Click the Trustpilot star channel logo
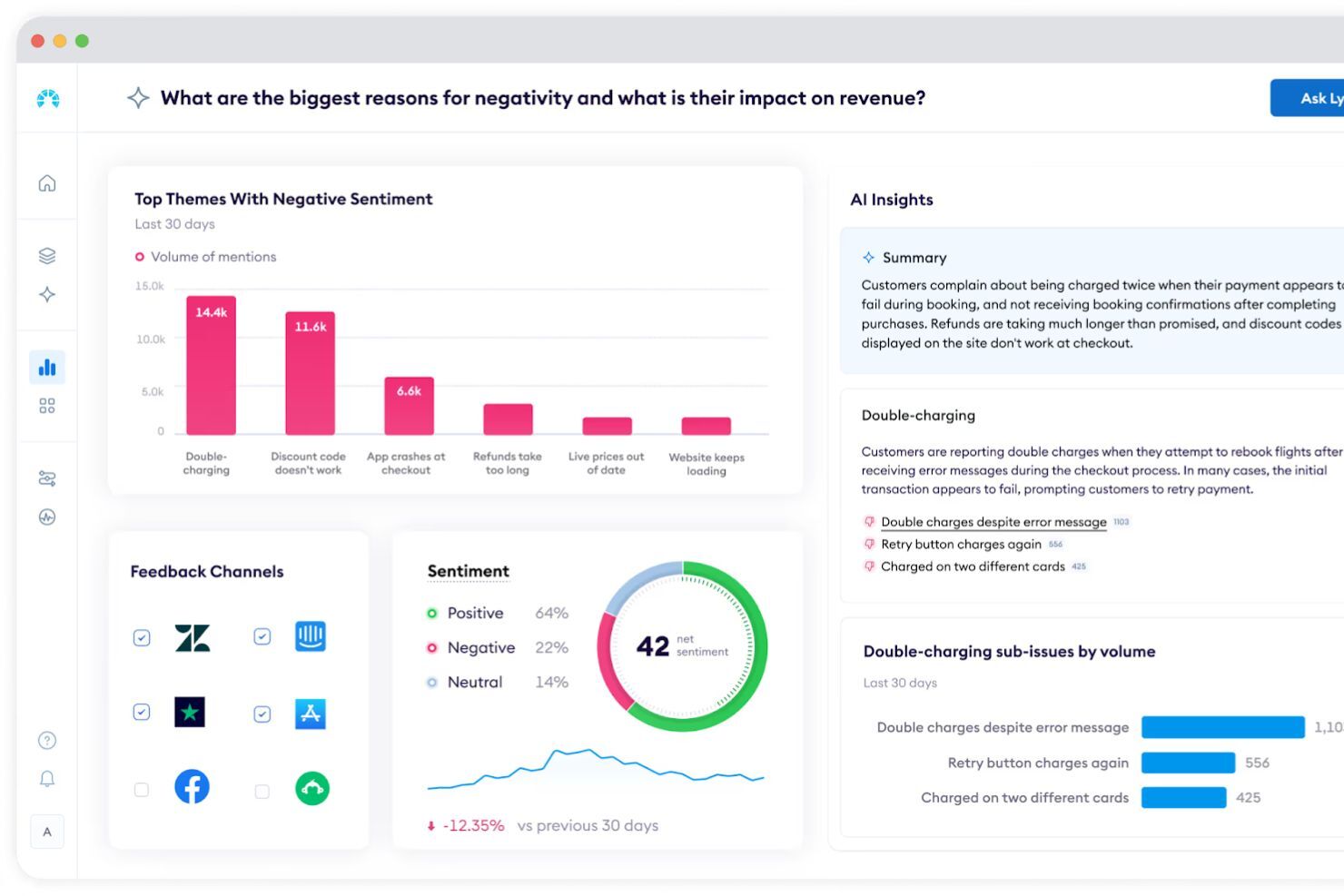The image size is (1344, 896). (x=190, y=713)
